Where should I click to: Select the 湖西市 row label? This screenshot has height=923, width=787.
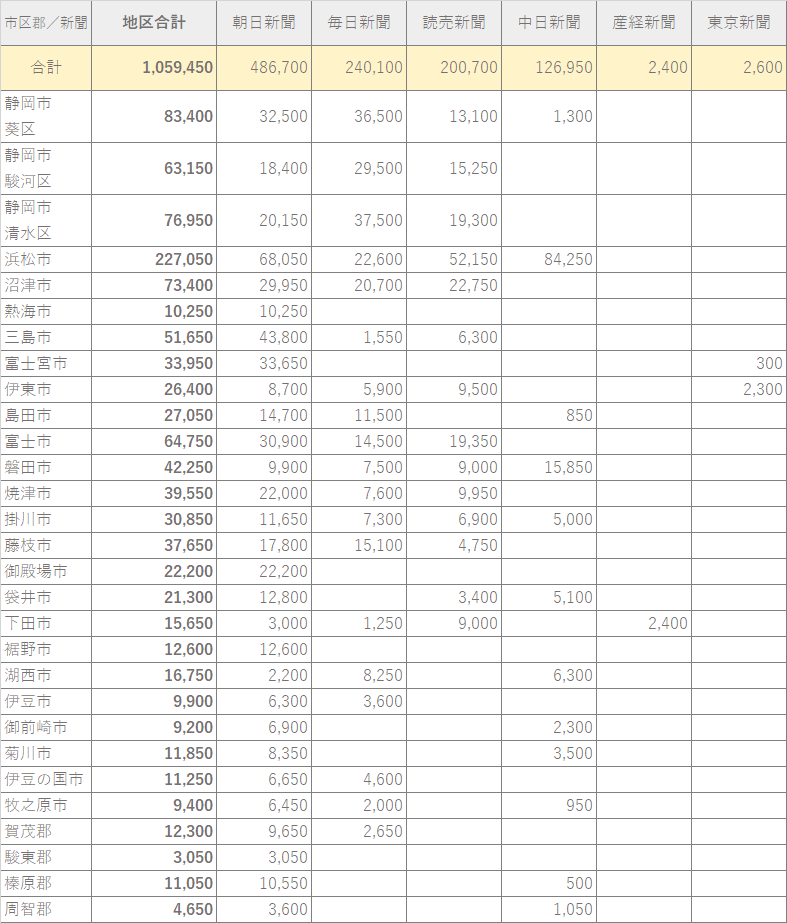(46, 675)
